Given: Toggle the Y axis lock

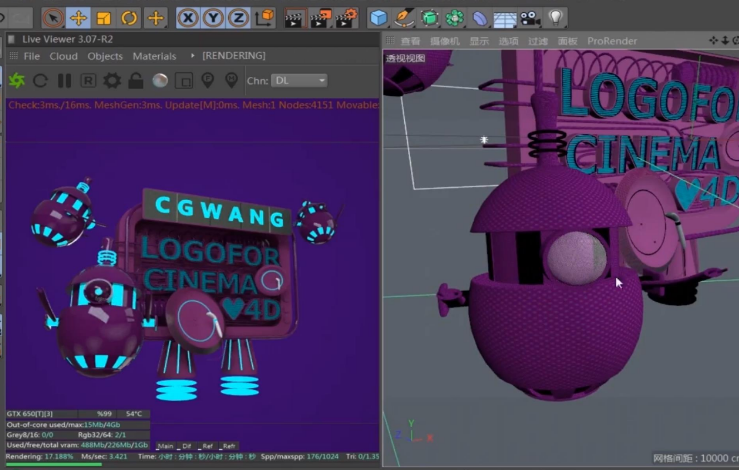Looking at the screenshot, I should click(x=212, y=17).
